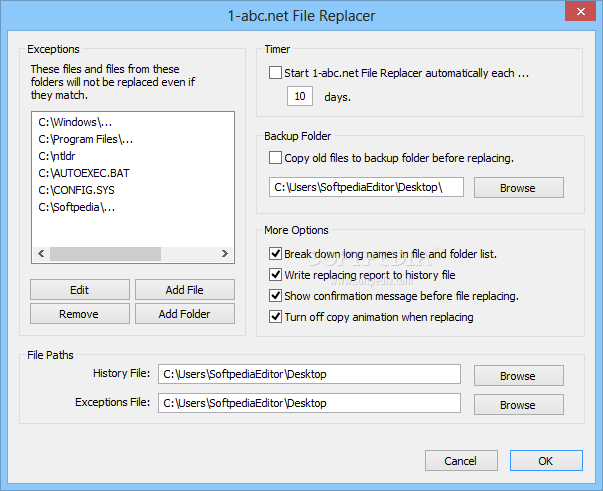Click the History File path field
Image resolution: width=603 pixels, height=491 pixels.
pyautogui.click(x=309, y=374)
